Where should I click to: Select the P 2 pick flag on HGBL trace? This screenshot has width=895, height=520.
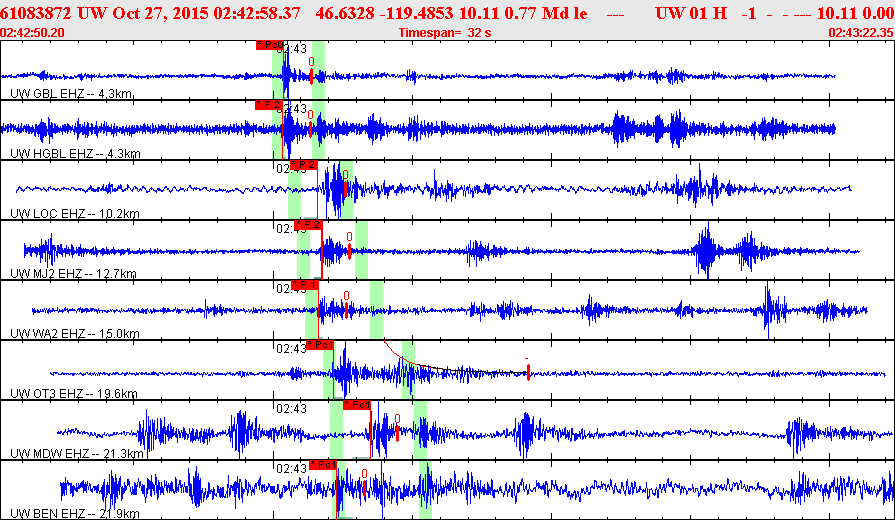(268, 105)
